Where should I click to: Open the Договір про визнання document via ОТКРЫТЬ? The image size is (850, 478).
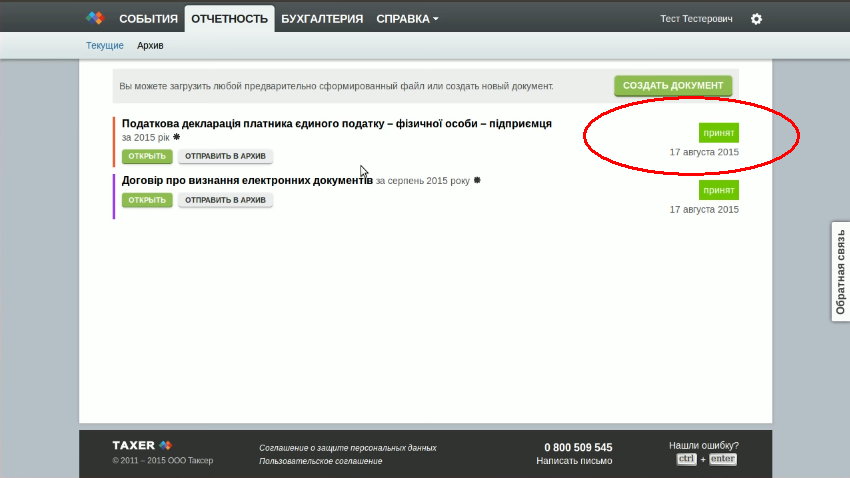pos(147,200)
